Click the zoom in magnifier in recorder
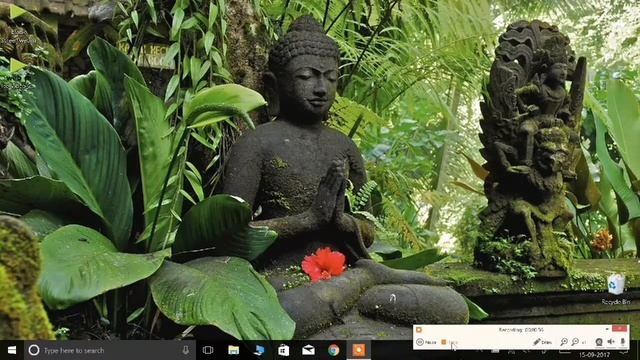640x360 pixels. coord(564,342)
